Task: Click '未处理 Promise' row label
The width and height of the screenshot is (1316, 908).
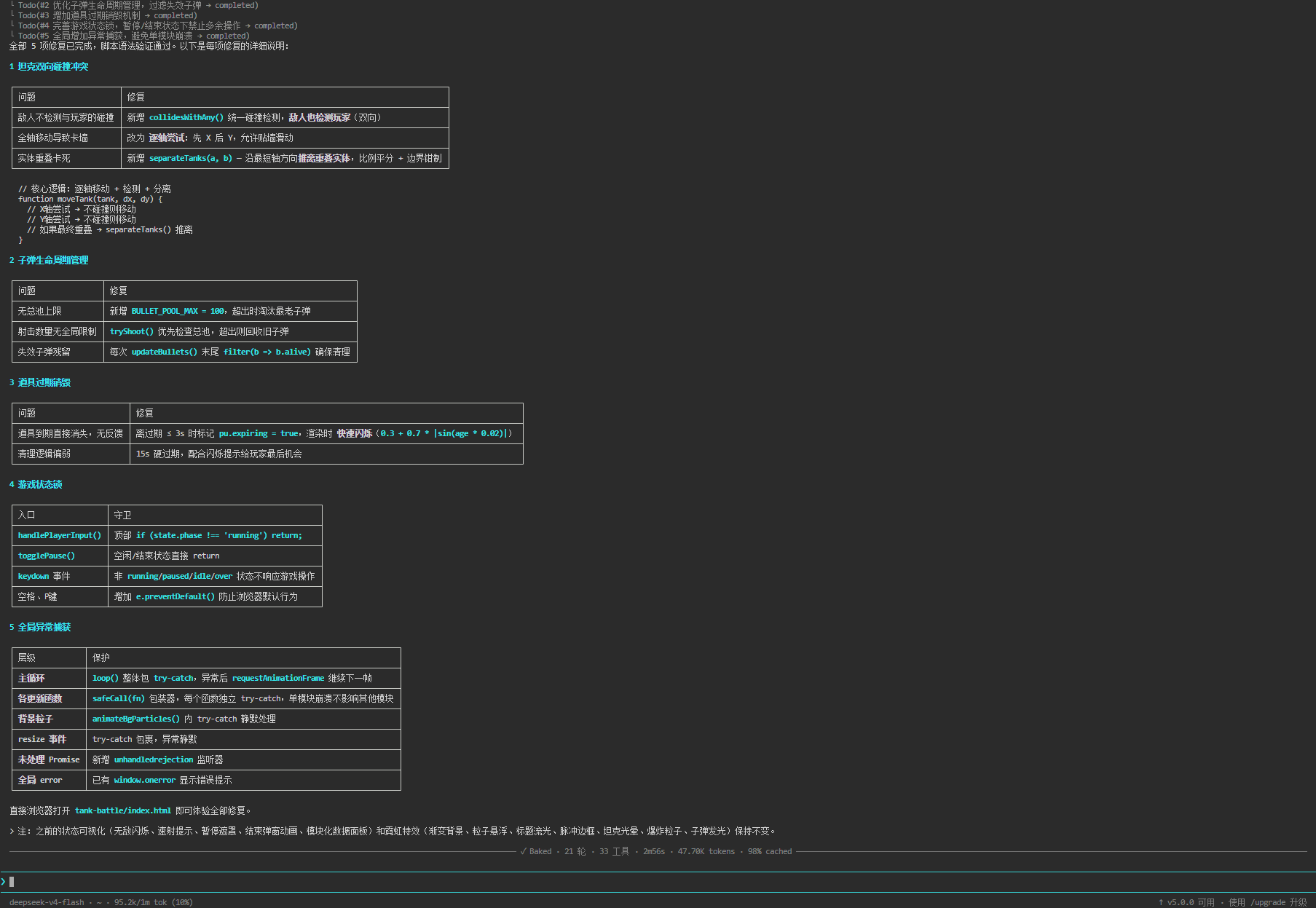Action: click(49, 759)
